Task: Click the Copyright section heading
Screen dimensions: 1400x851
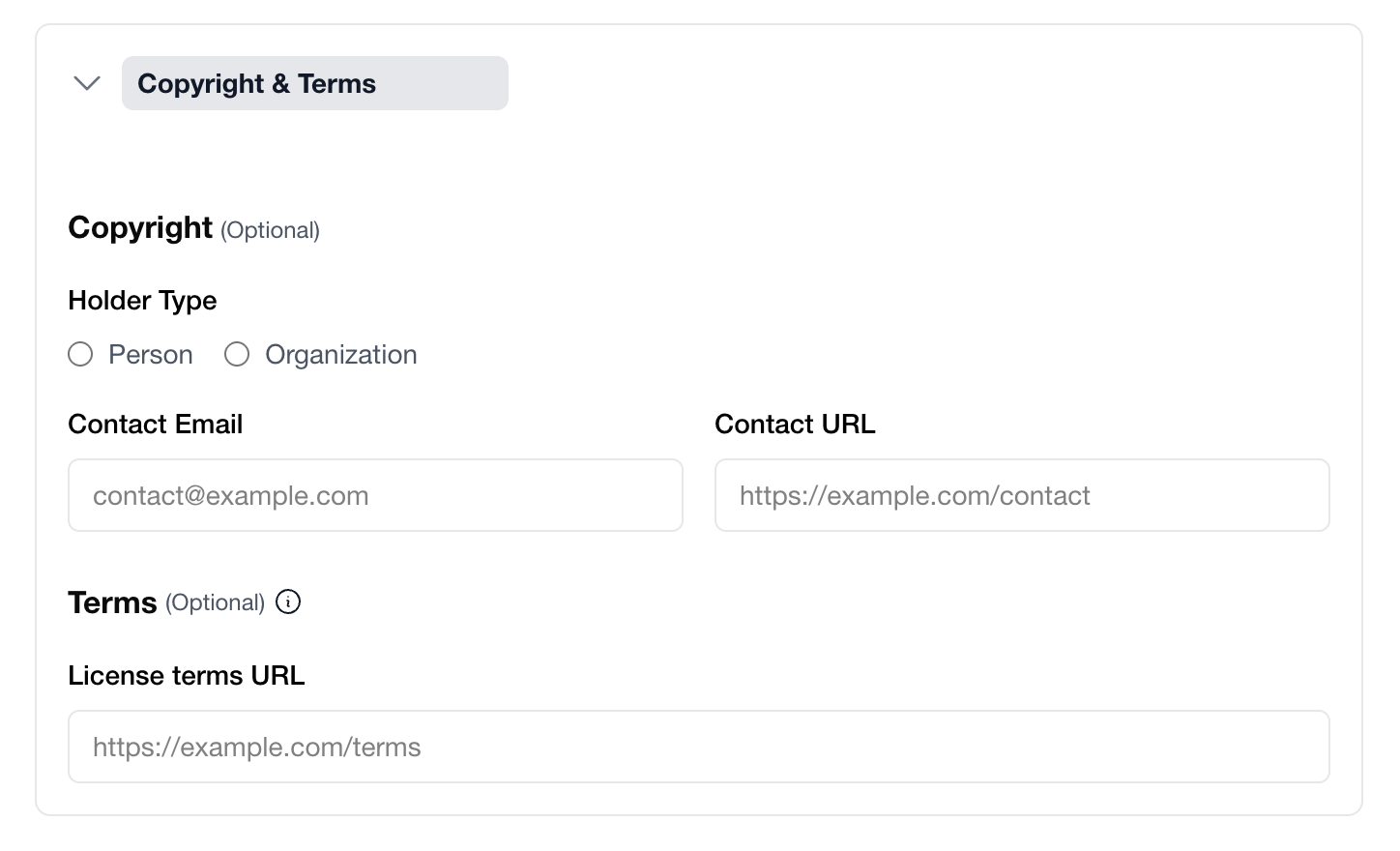Action: tap(140, 227)
